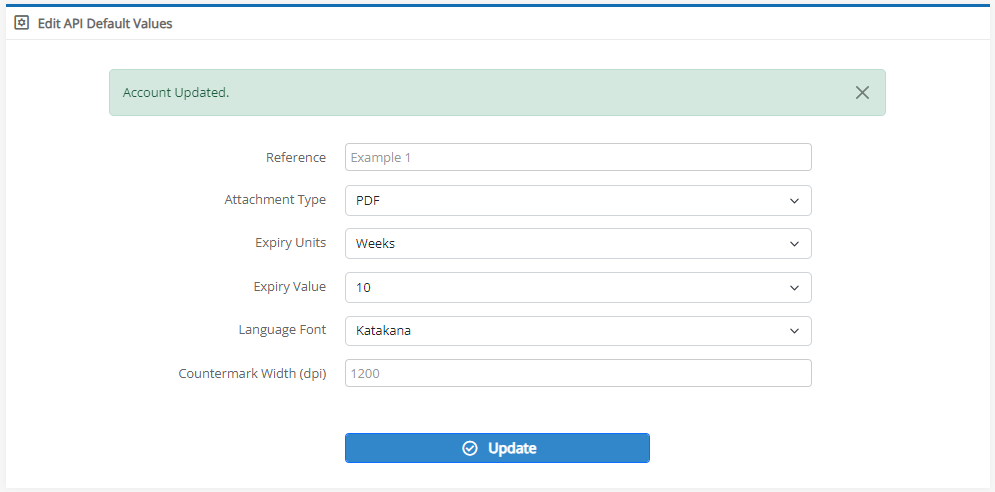Click the Language Font label
995x492 pixels.
pyautogui.click(x=282, y=330)
